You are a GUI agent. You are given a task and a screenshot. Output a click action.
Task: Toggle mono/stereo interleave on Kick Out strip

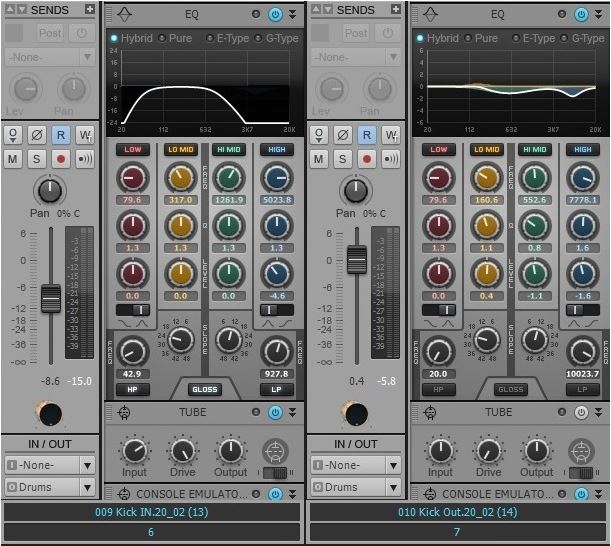pos(319,135)
